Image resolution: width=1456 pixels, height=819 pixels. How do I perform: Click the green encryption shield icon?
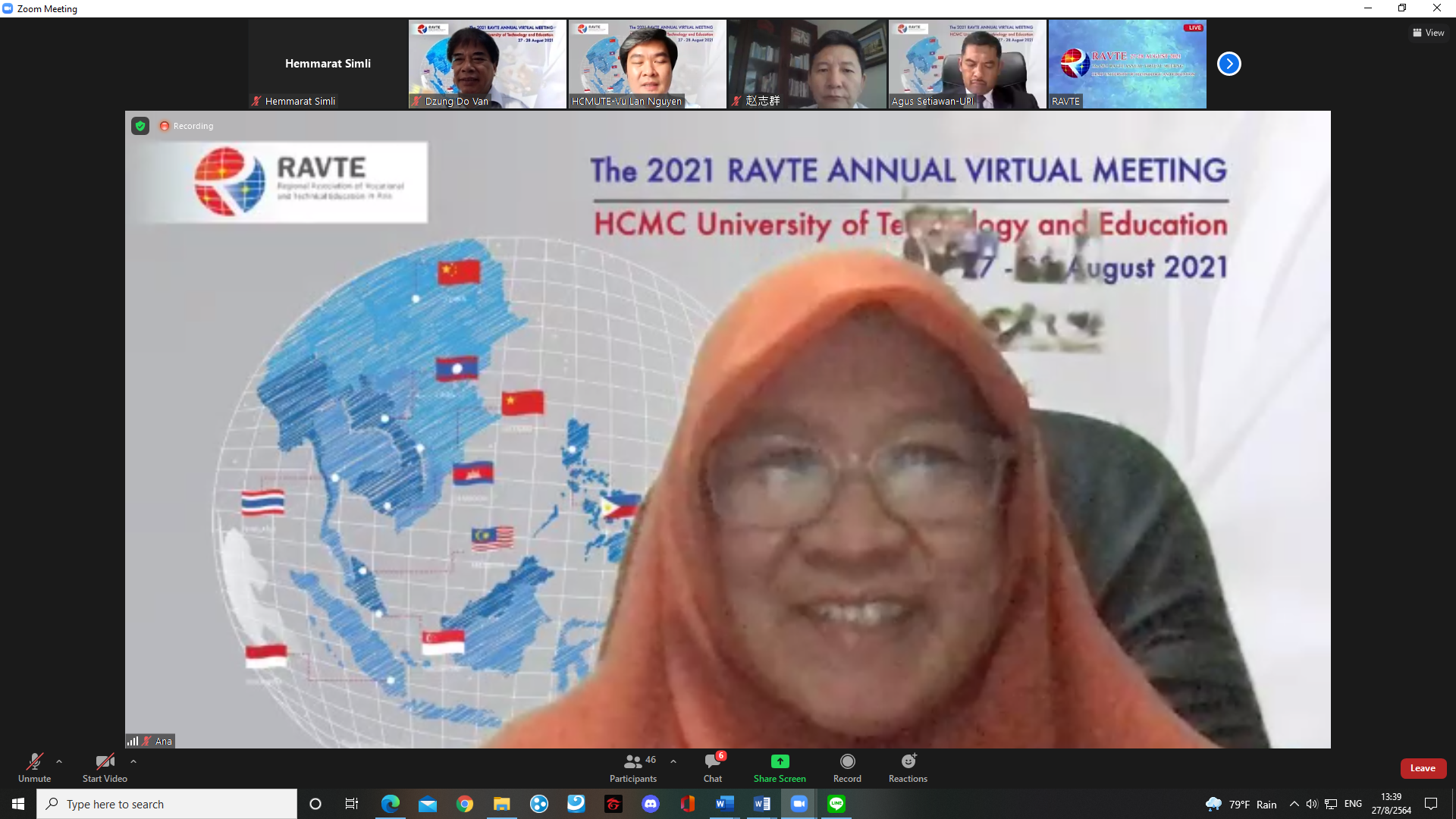(x=140, y=126)
